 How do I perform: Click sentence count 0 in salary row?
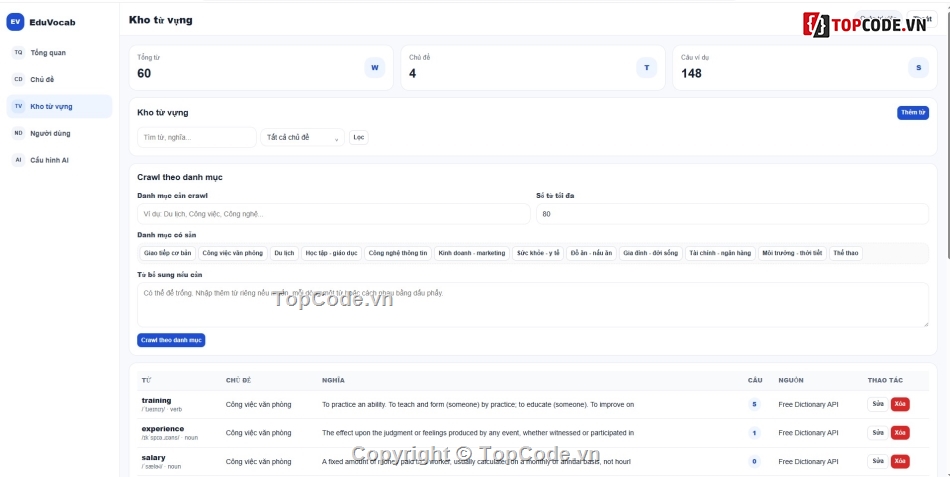[x=754, y=461]
